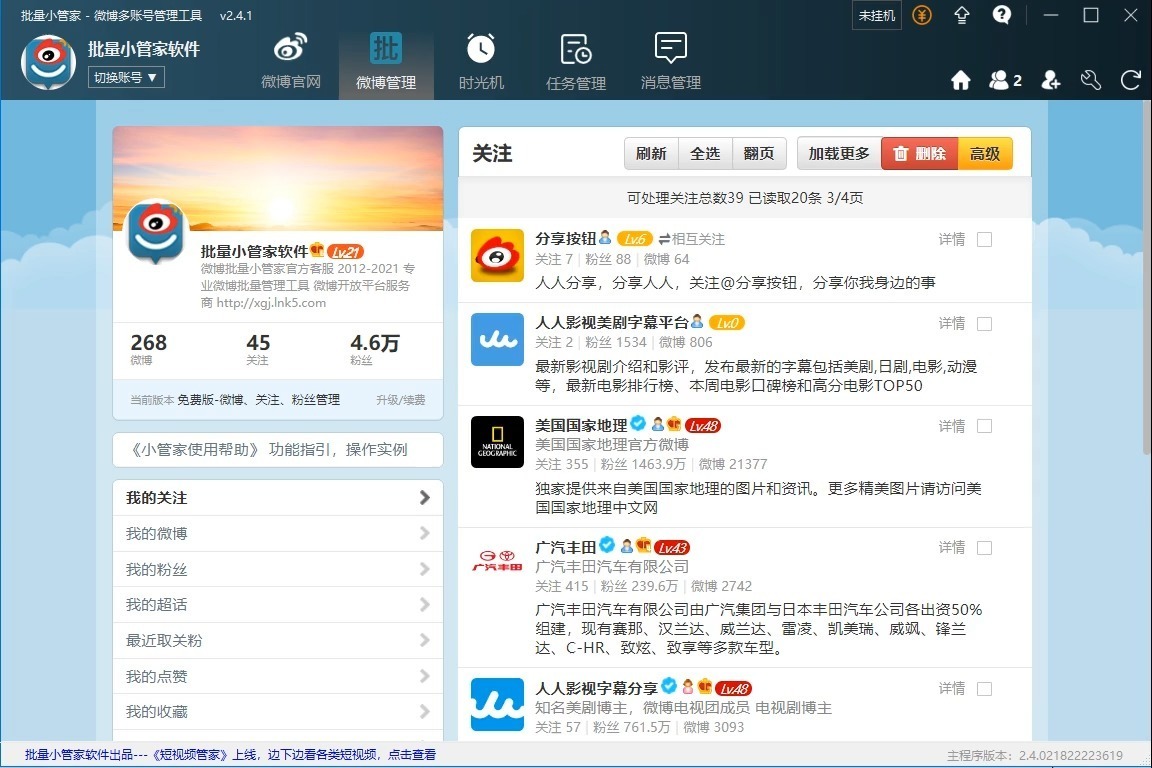Image resolution: width=1152 pixels, height=768 pixels.
Task: Click the 人人影视字幕分享 avatar
Action: tap(497, 704)
